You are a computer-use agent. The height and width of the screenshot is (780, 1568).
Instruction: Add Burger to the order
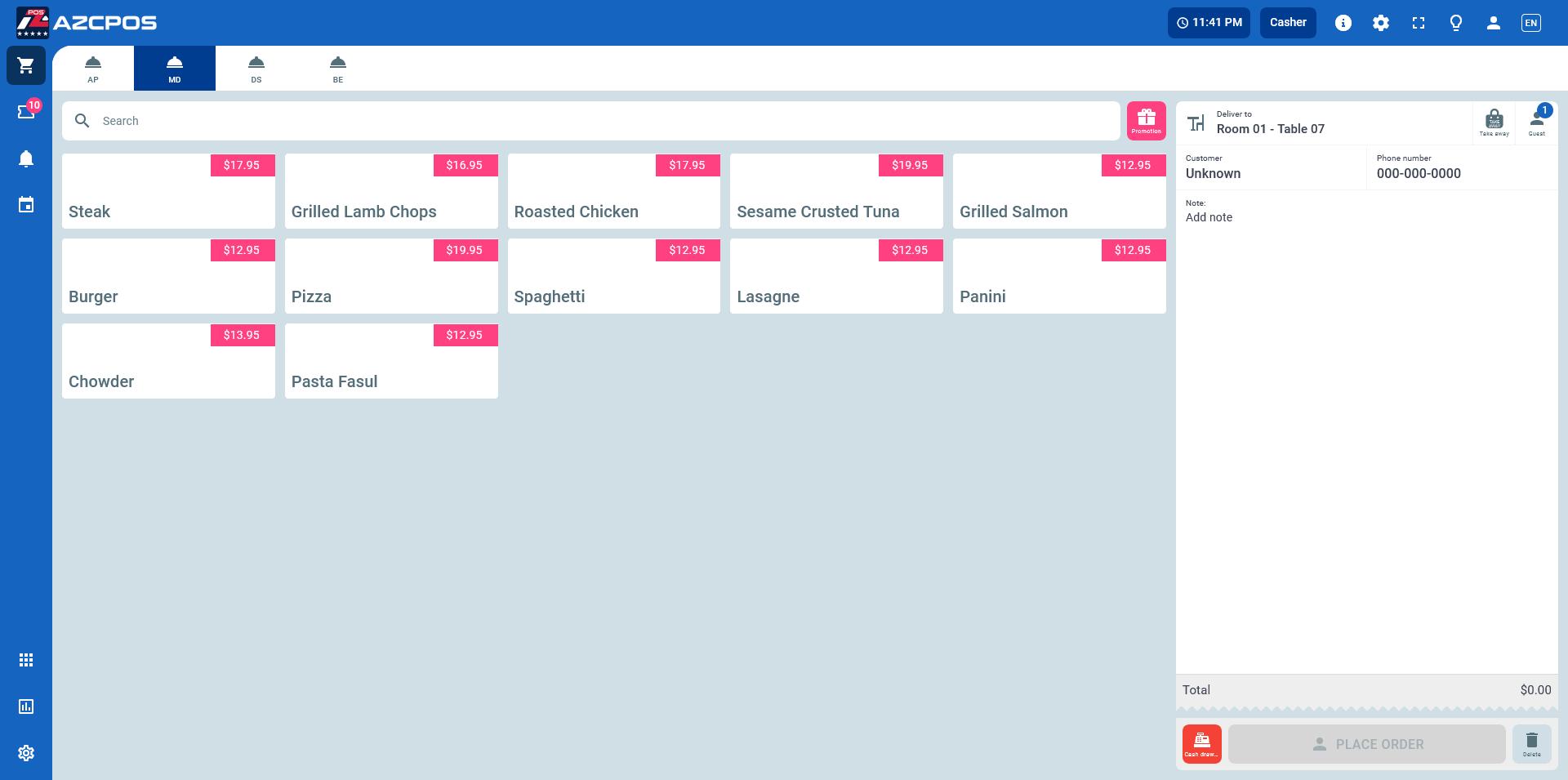(x=168, y=276)
